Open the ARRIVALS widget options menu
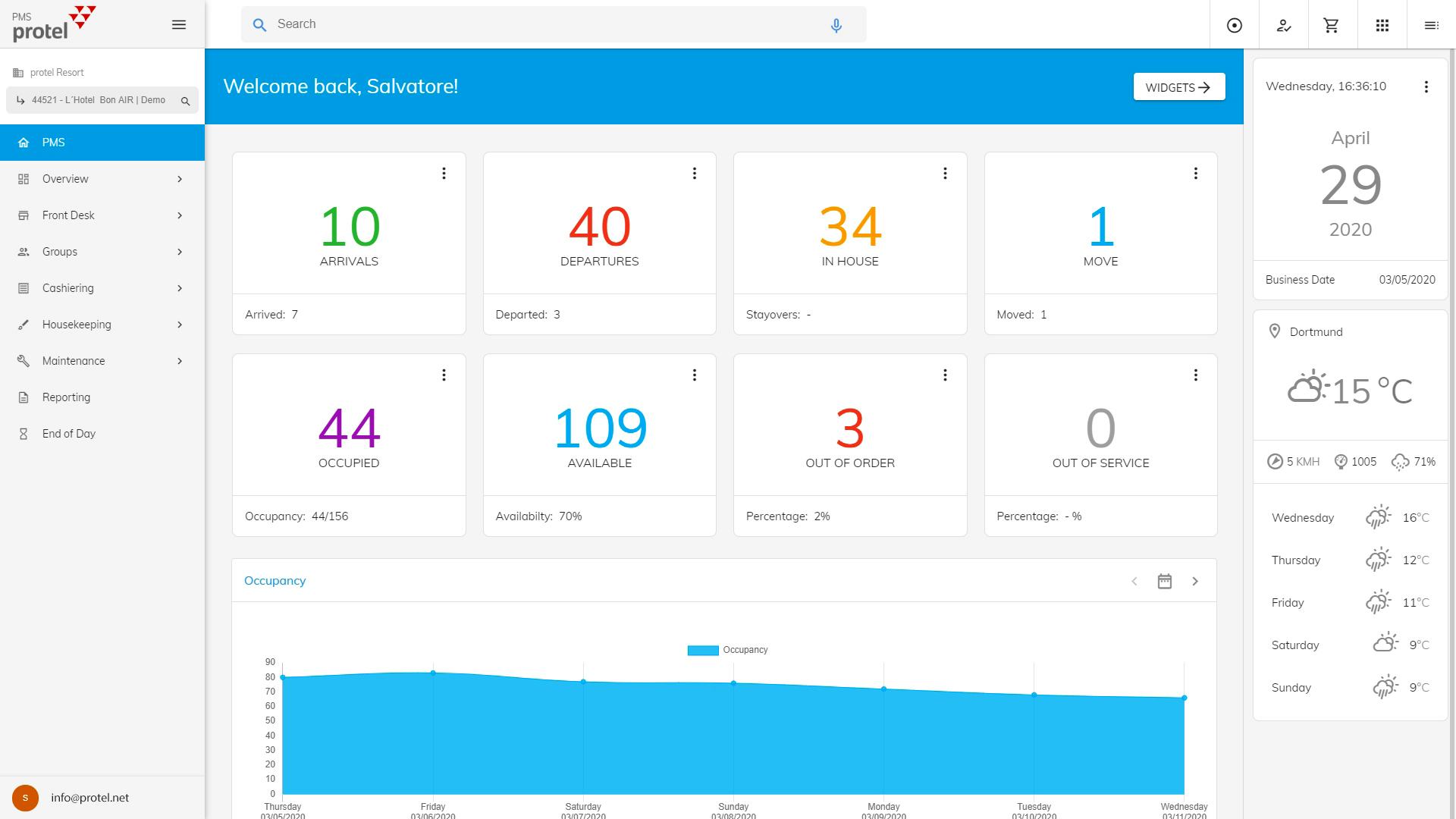Viewport: 1456px width, 819px height. click(x=444, y=173)
